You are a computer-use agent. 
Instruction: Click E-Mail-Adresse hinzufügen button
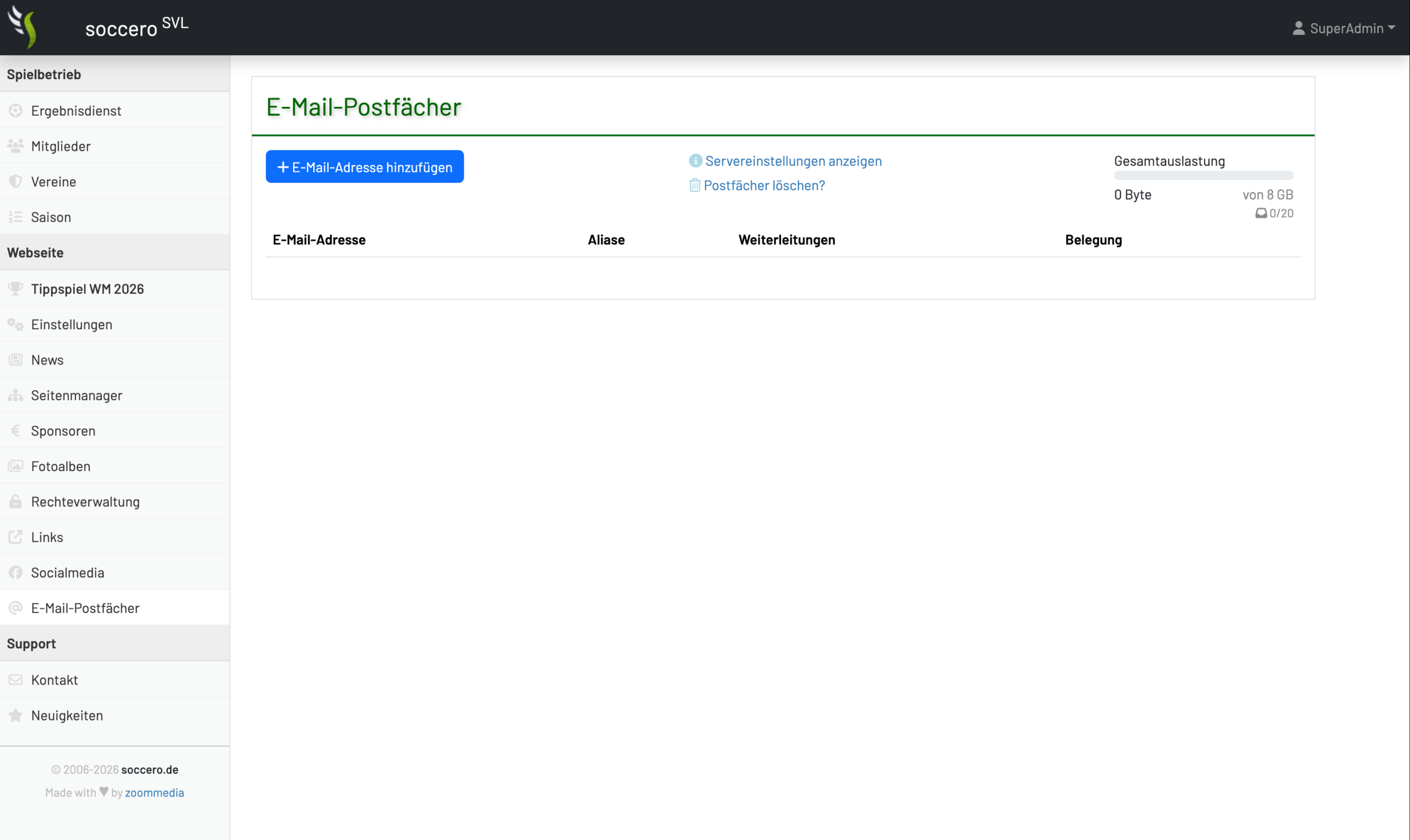(365, 167)
